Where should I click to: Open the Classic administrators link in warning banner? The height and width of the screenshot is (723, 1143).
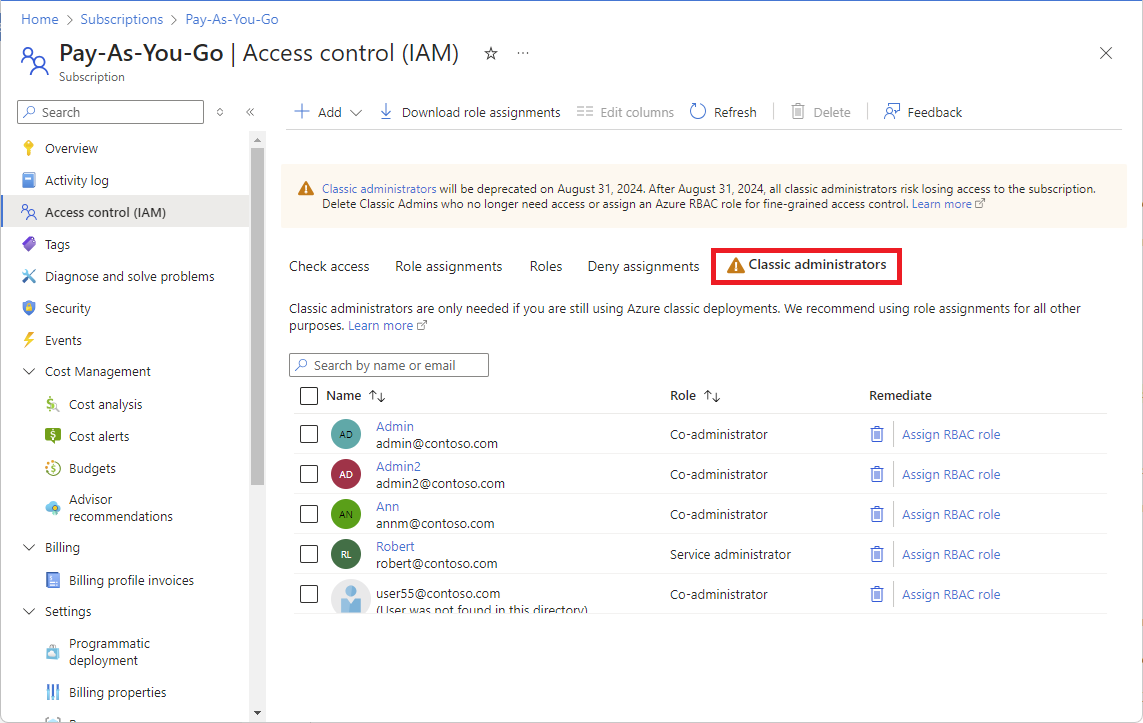coord(379,189)
